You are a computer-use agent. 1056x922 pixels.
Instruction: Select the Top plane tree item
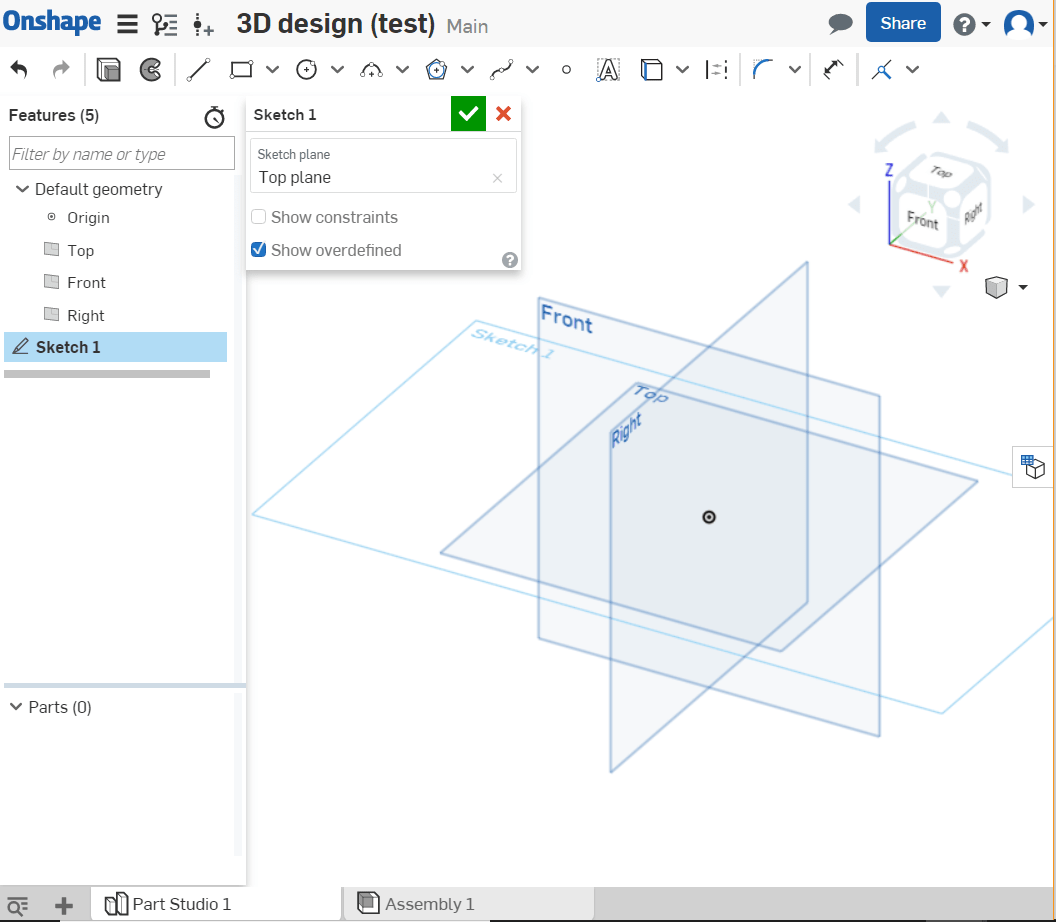coord(80,251)
